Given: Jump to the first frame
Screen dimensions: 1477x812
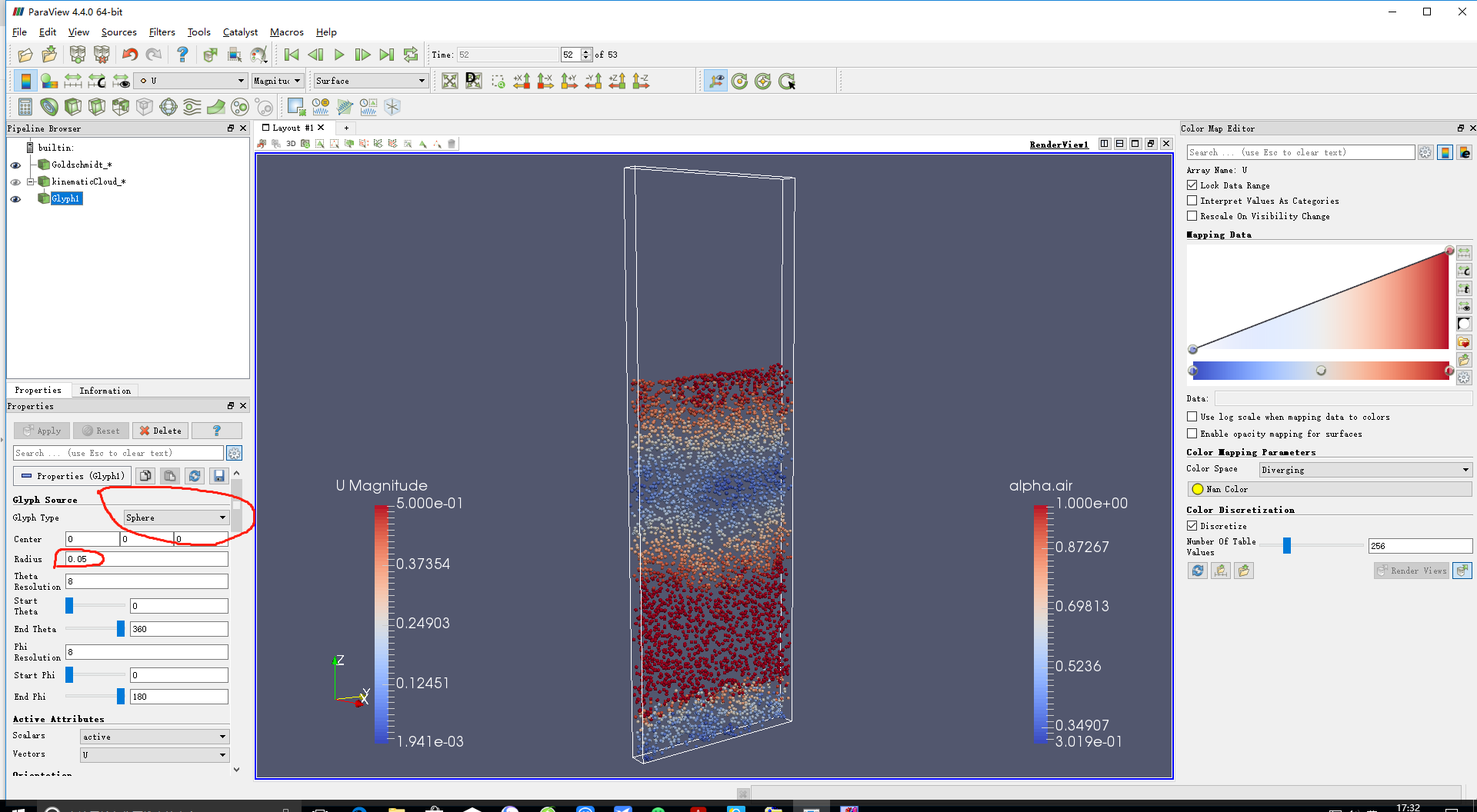Looking at the screenshot, I should (x=291, y=55).
